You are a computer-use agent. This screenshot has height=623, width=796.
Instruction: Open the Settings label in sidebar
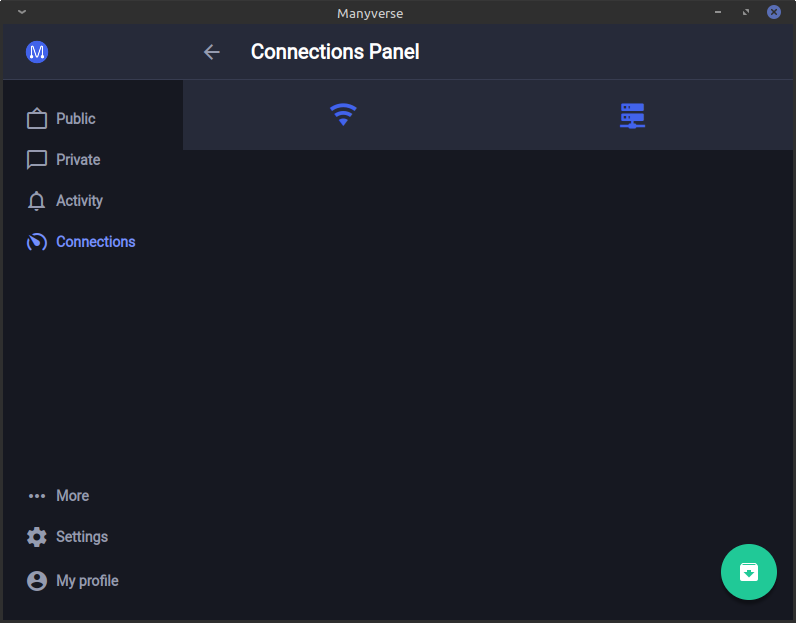[82, 537]
